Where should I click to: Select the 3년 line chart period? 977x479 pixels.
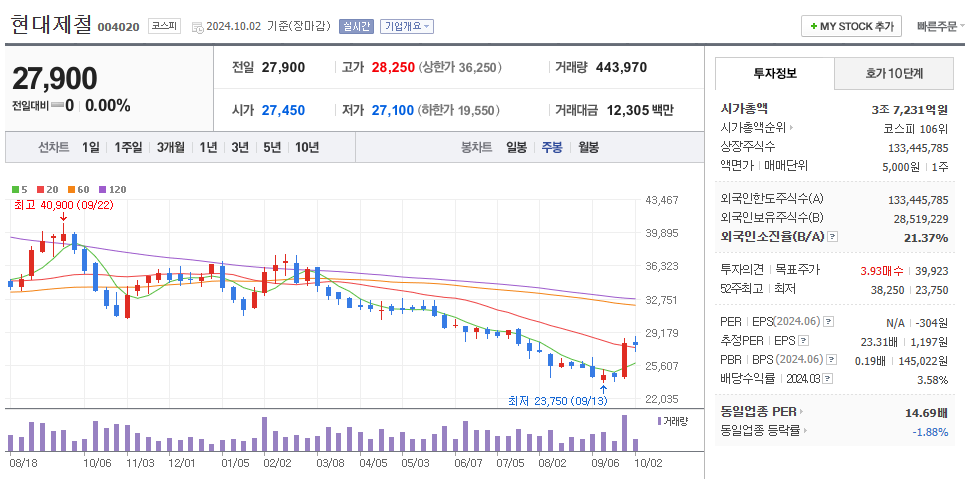[240, 148]
